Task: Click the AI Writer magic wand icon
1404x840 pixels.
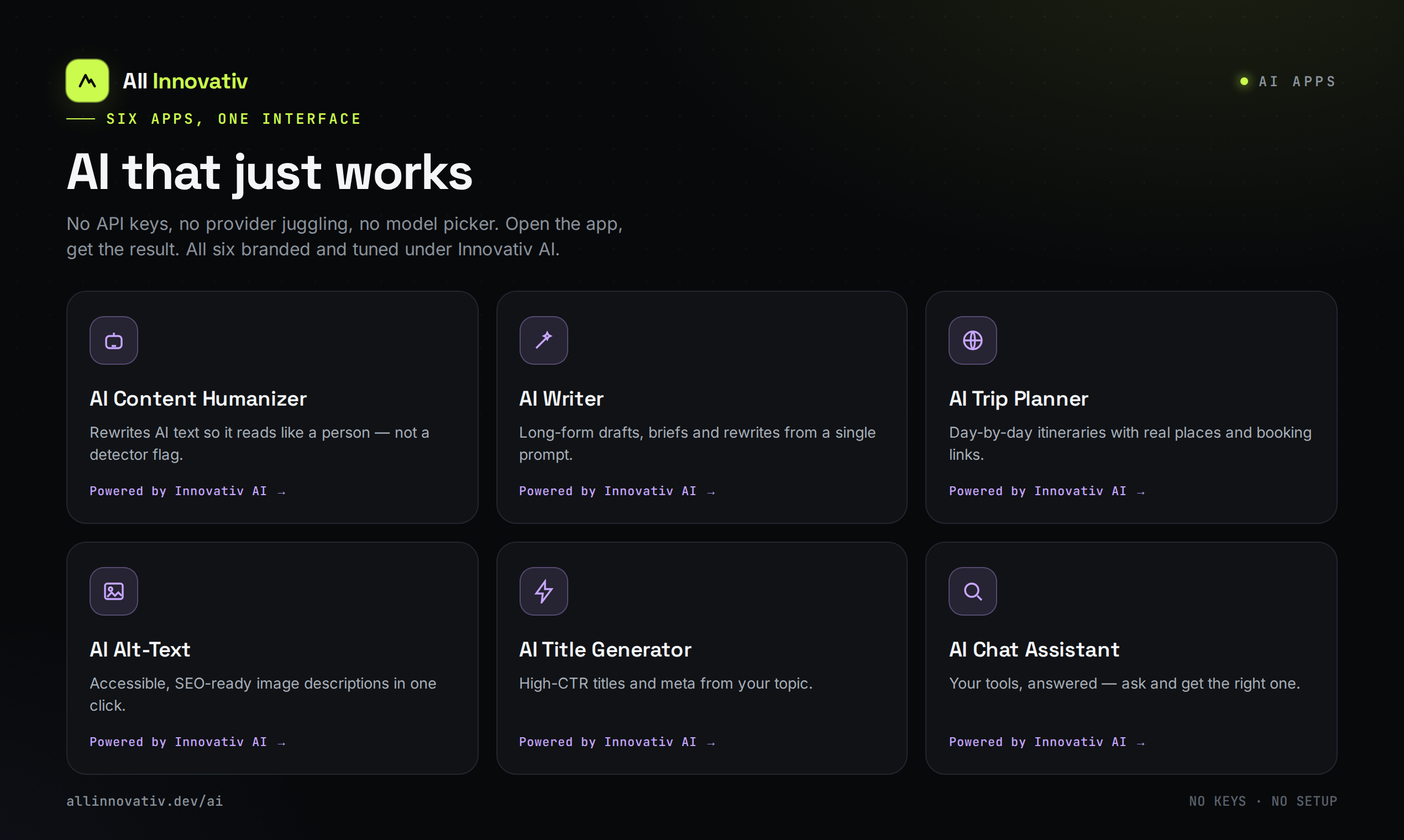Action: coord(543,340)
